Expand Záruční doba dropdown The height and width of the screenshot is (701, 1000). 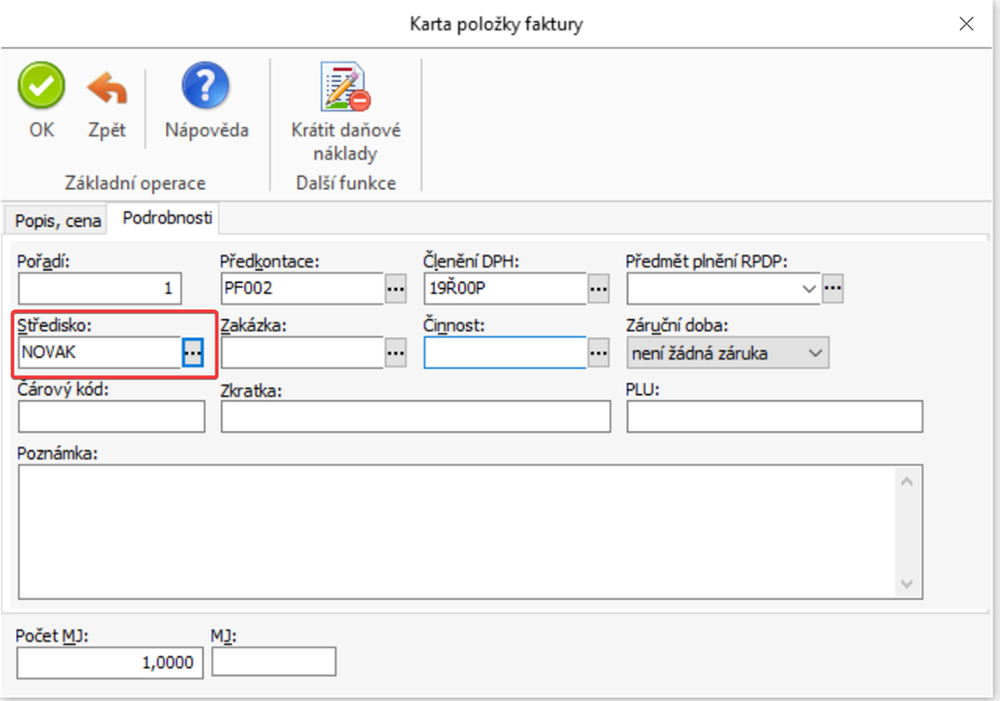pos(815,352)
